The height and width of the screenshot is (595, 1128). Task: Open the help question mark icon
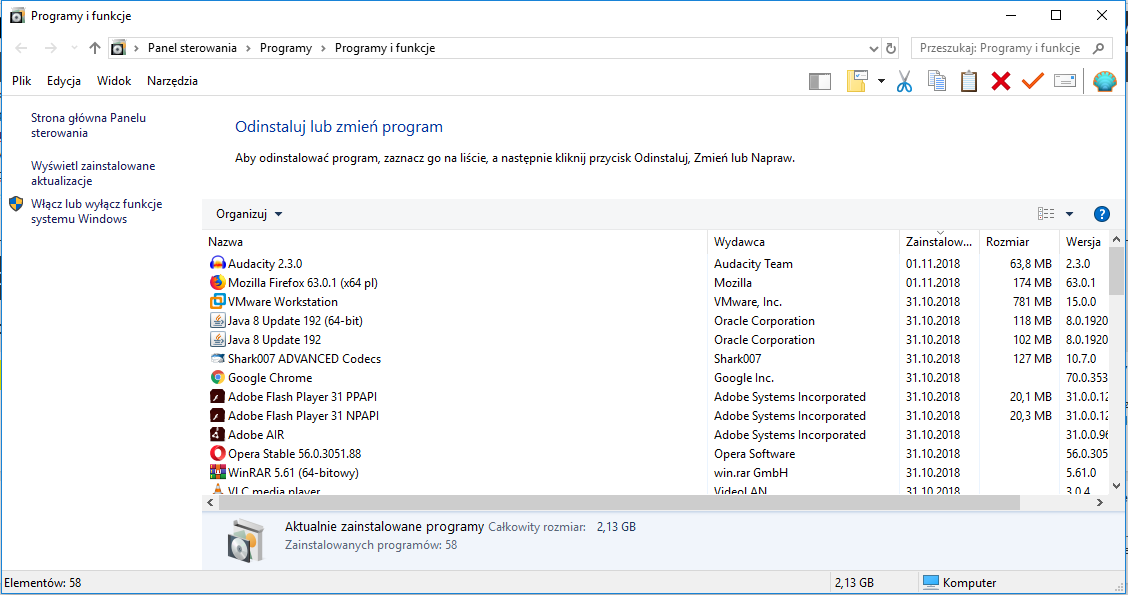pos(1101,214)
